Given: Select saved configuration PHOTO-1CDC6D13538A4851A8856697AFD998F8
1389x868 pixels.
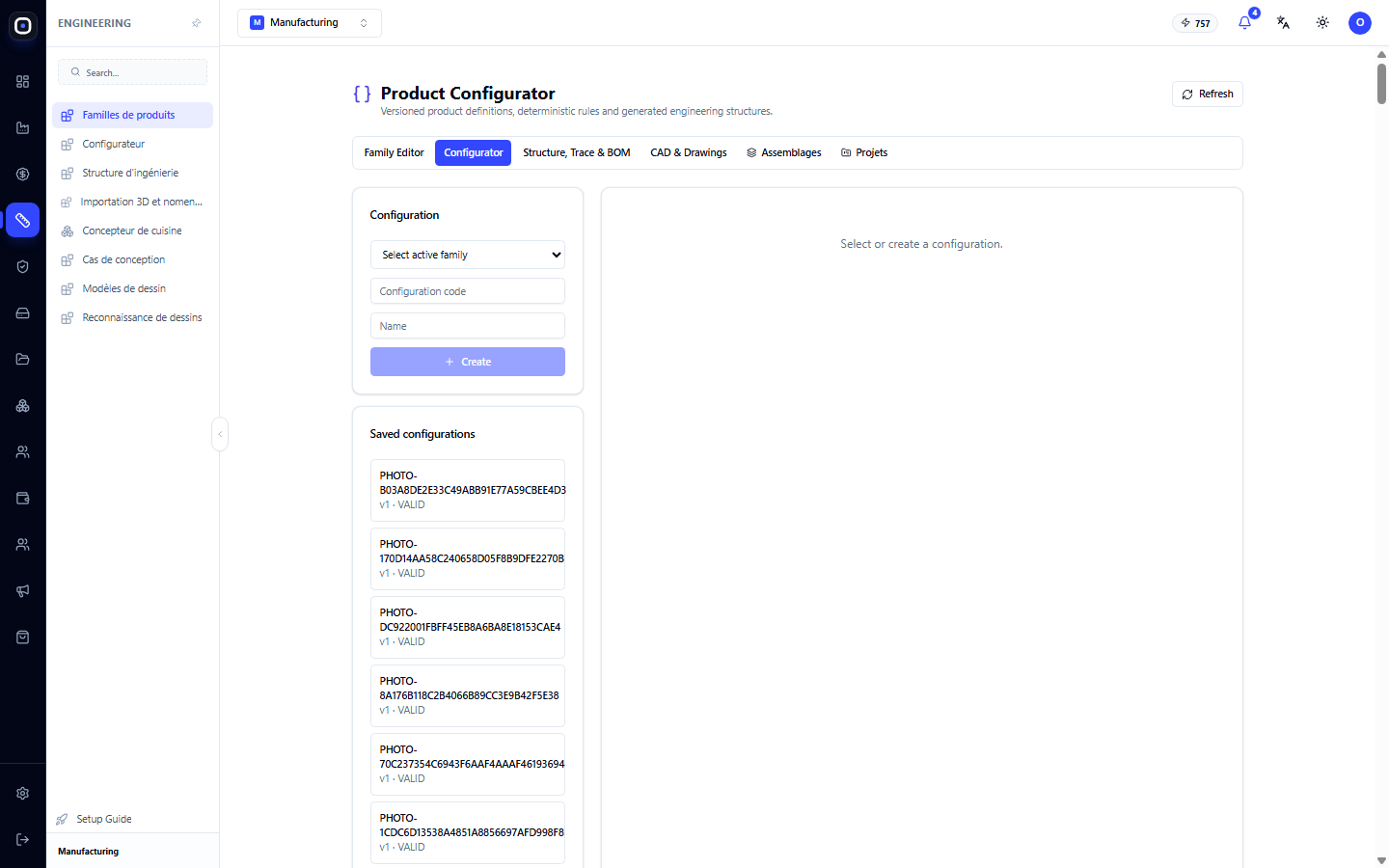Looking at the screenshot, I should (x=468, y=832).
